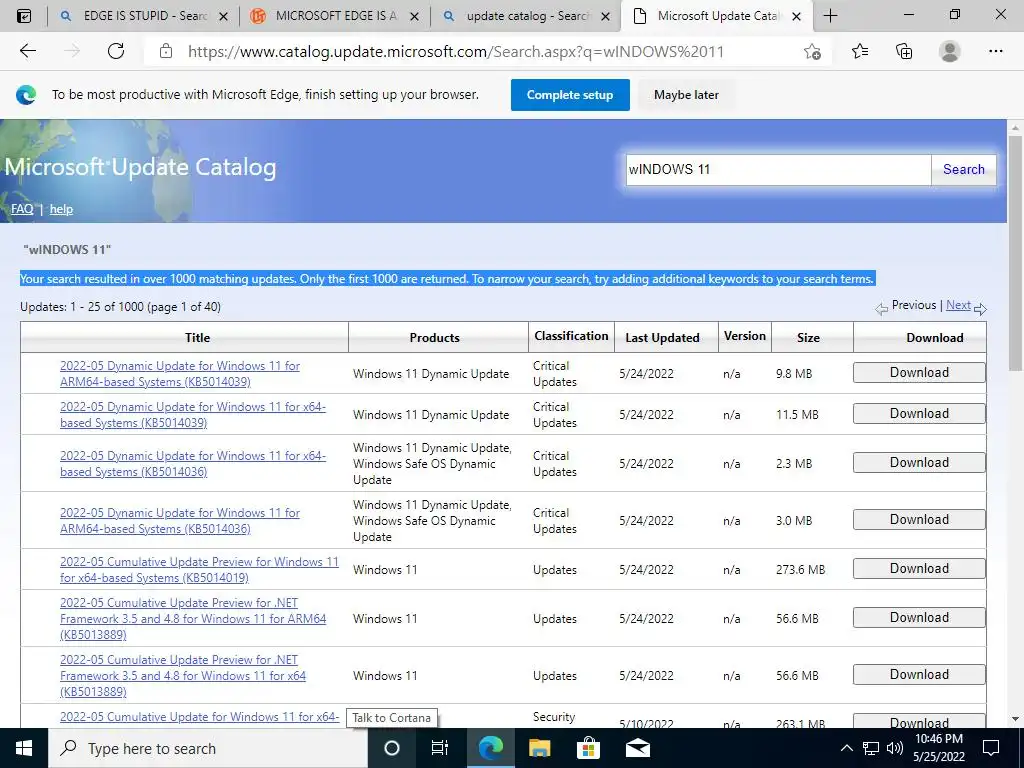Viewport: 1024px width, 768px height.
Task: Open KB5013889 .NET Framework x64 link
Action: (183, 675)
